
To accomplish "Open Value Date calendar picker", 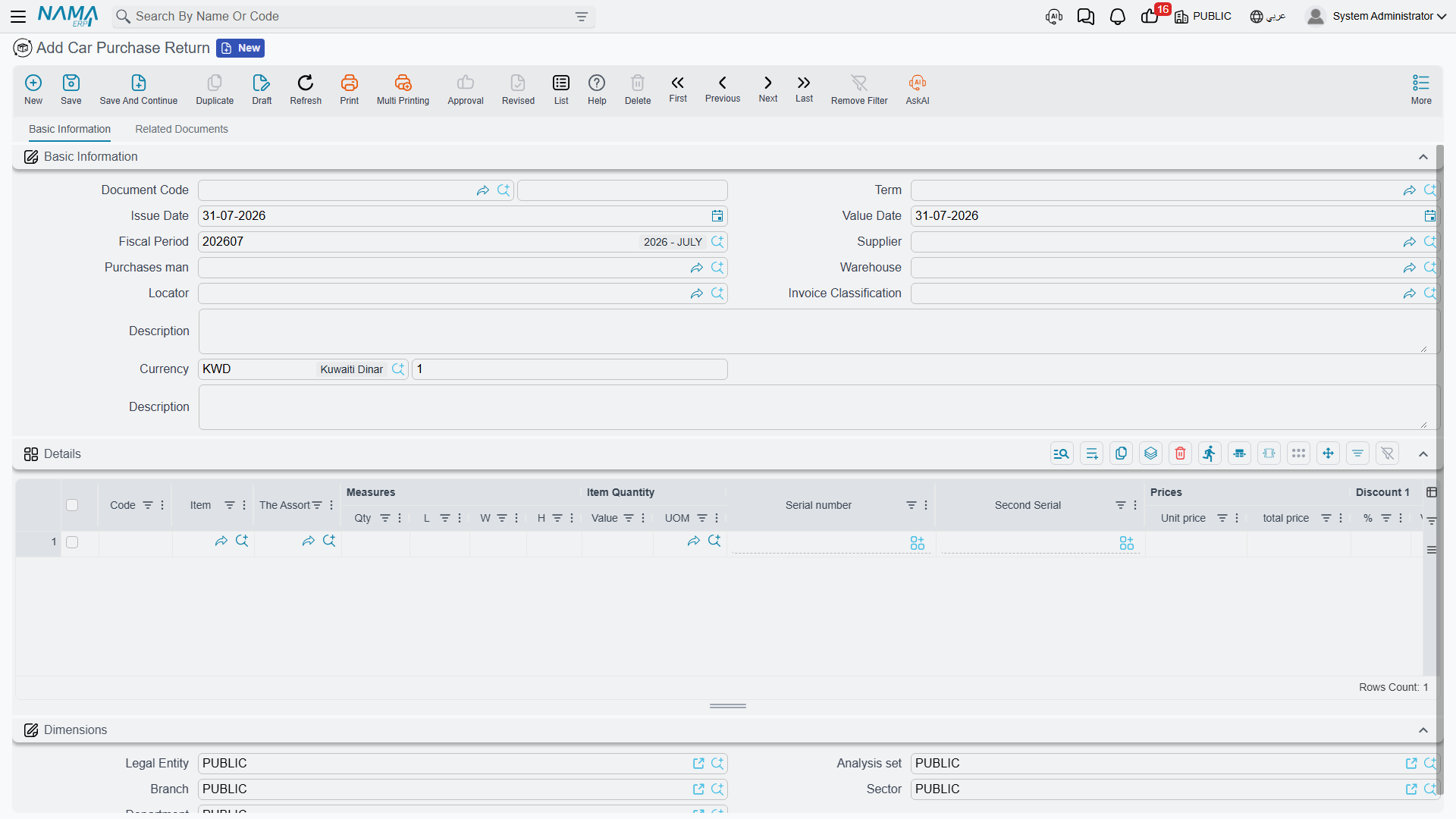I will (1429, 216).
